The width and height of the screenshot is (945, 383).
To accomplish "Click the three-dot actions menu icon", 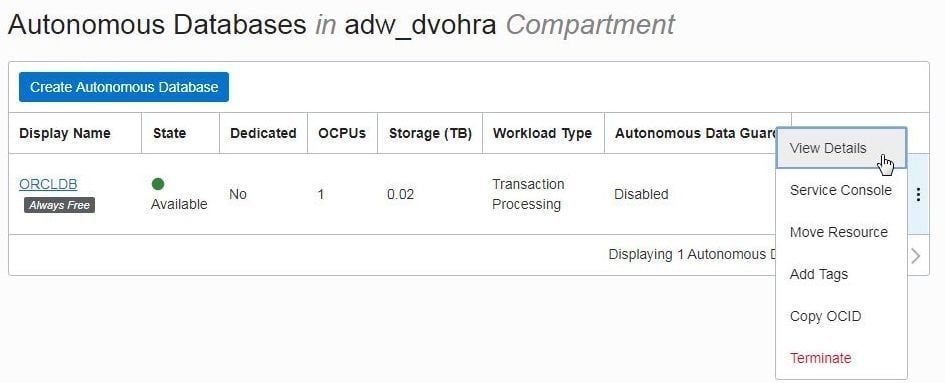I will (x=918, y=194).
